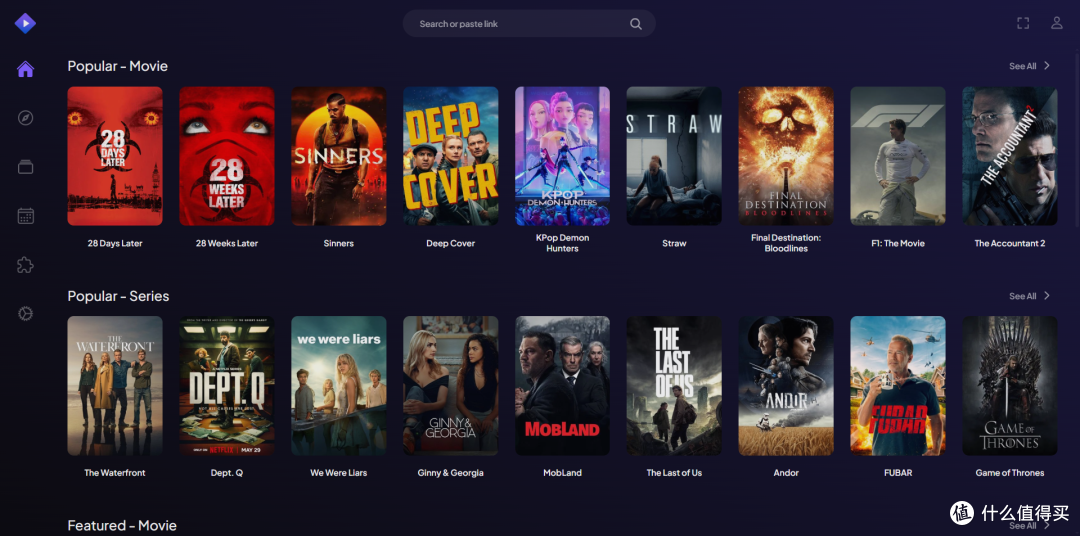Click the 'F1: The Movie' title text
The image size is (1080, 536).
tap(897, 243)
